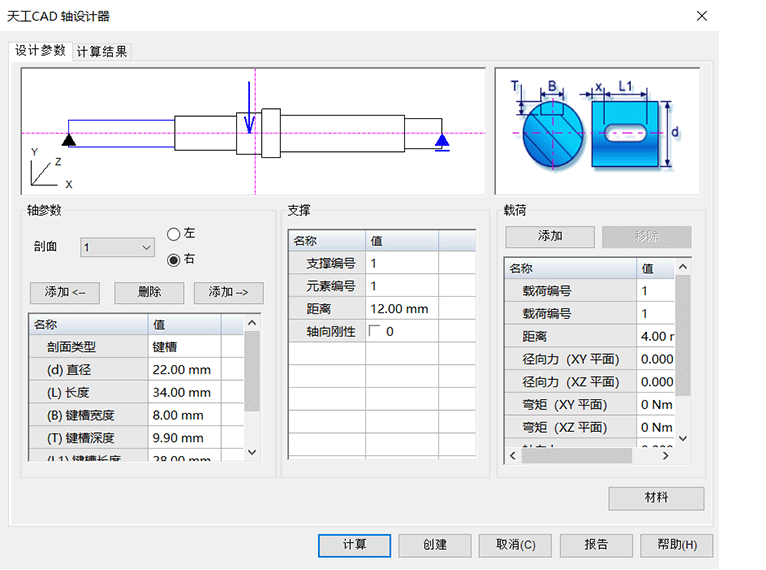Click right arrow of 载荷 horizontal scrollbar
The height and width of the screenshot is (570, 766).
pos(665,456)
